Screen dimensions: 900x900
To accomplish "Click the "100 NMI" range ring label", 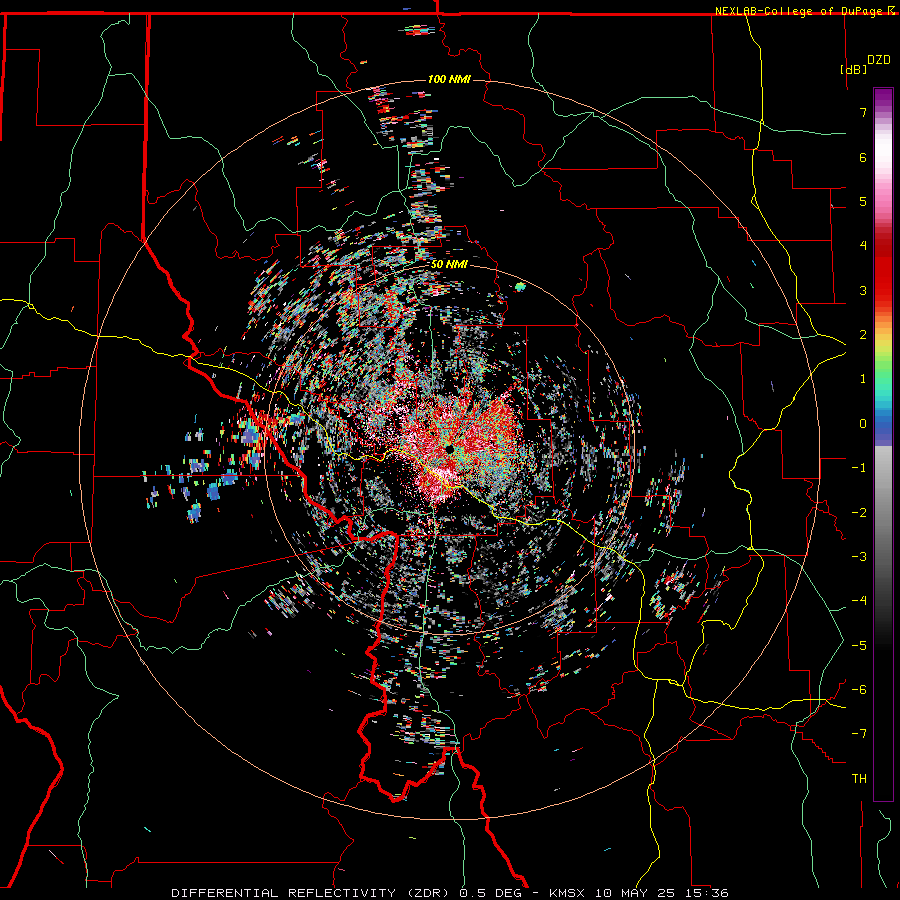I will pos(449,79).
